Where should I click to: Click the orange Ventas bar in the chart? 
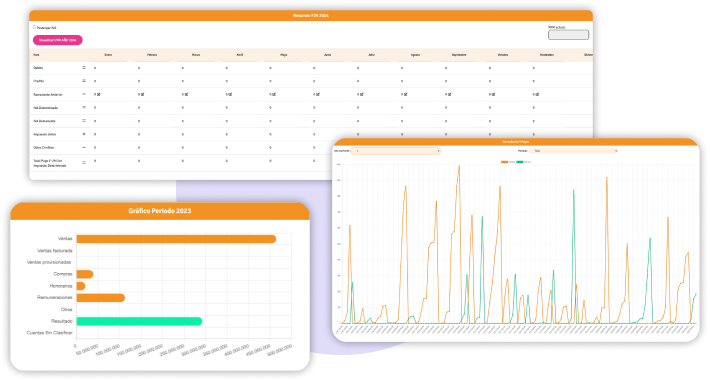(x=176, y=239)
